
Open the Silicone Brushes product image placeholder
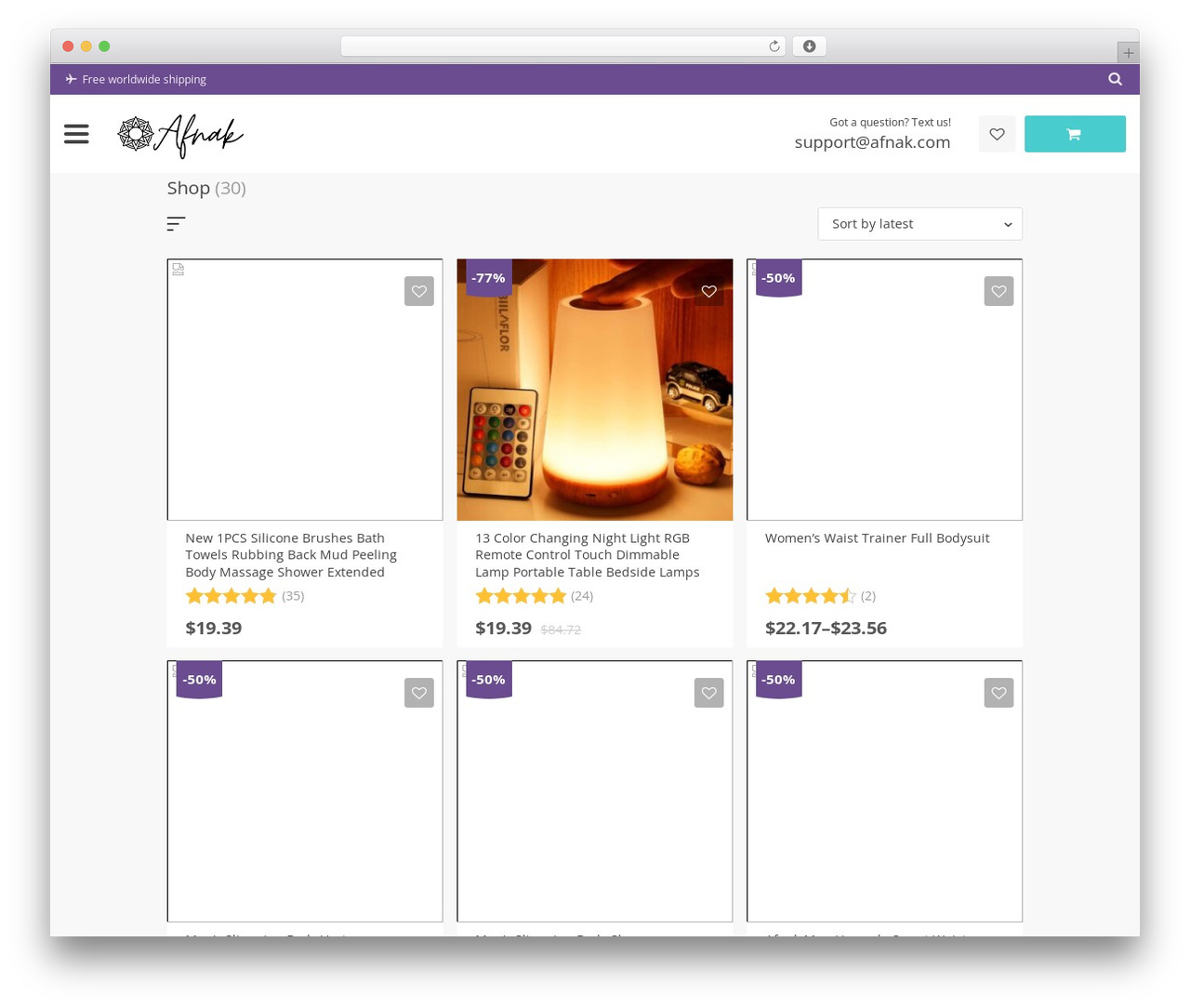(x=305, y=390)
